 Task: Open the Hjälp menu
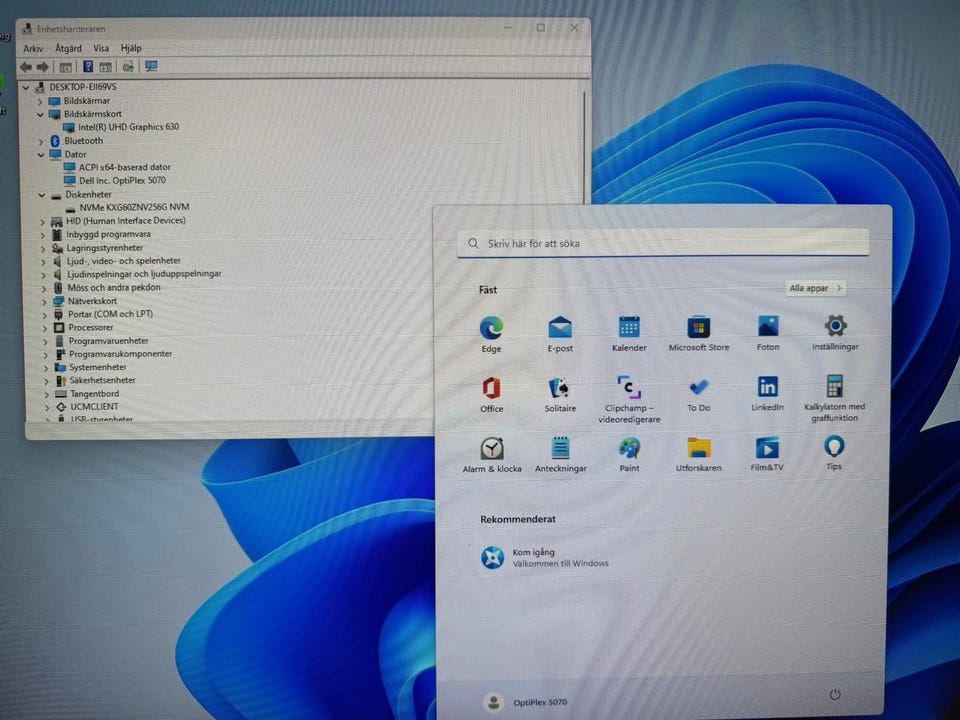(x=131, y=48)
